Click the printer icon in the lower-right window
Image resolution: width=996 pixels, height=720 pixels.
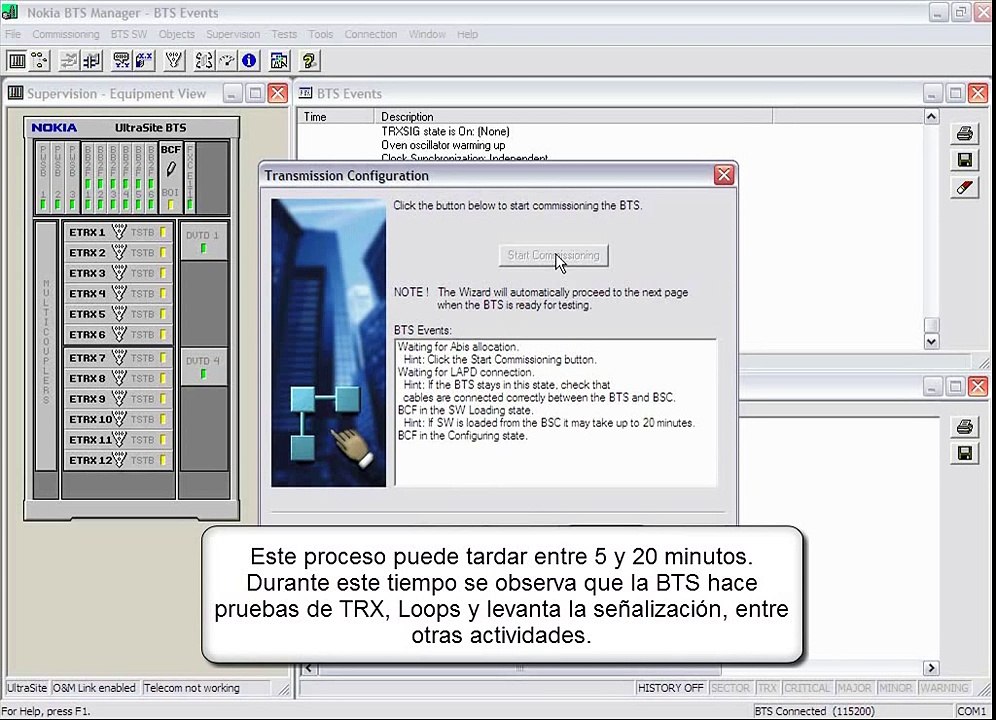964,426
